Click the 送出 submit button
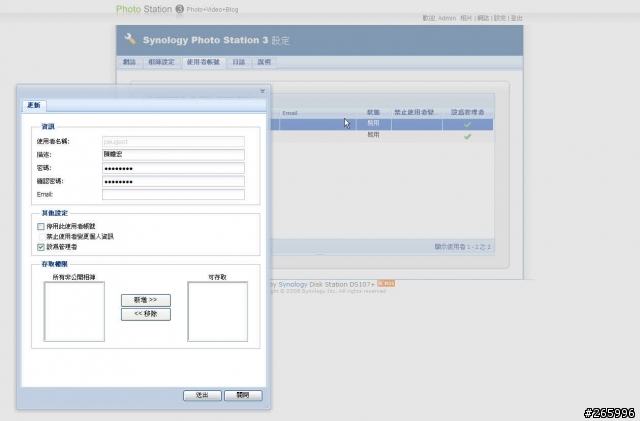The width and height of the screenshot is (640, 421). [202, 395]
